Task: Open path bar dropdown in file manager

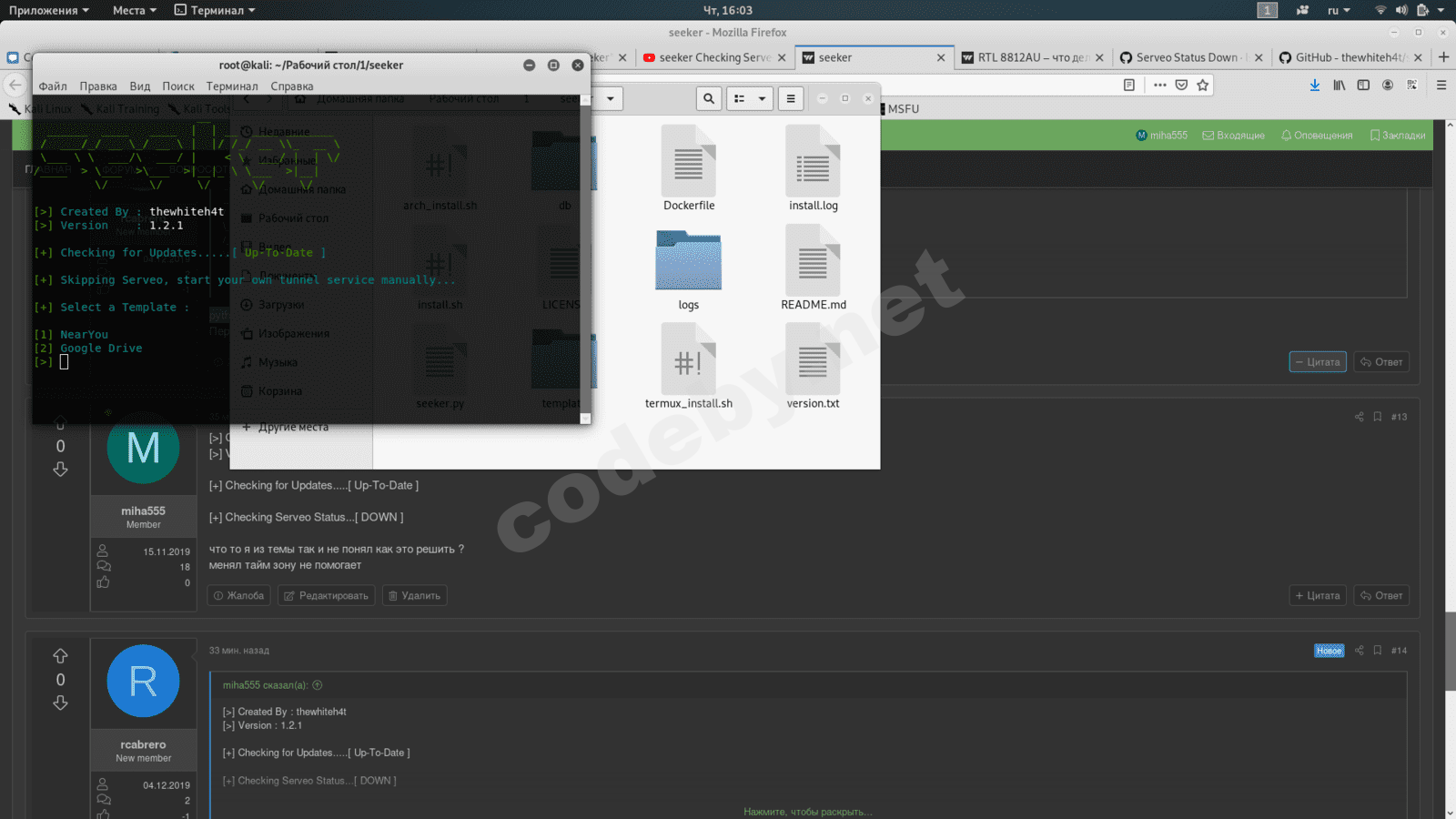Action: pyautogui.click(x=611, y=98)
